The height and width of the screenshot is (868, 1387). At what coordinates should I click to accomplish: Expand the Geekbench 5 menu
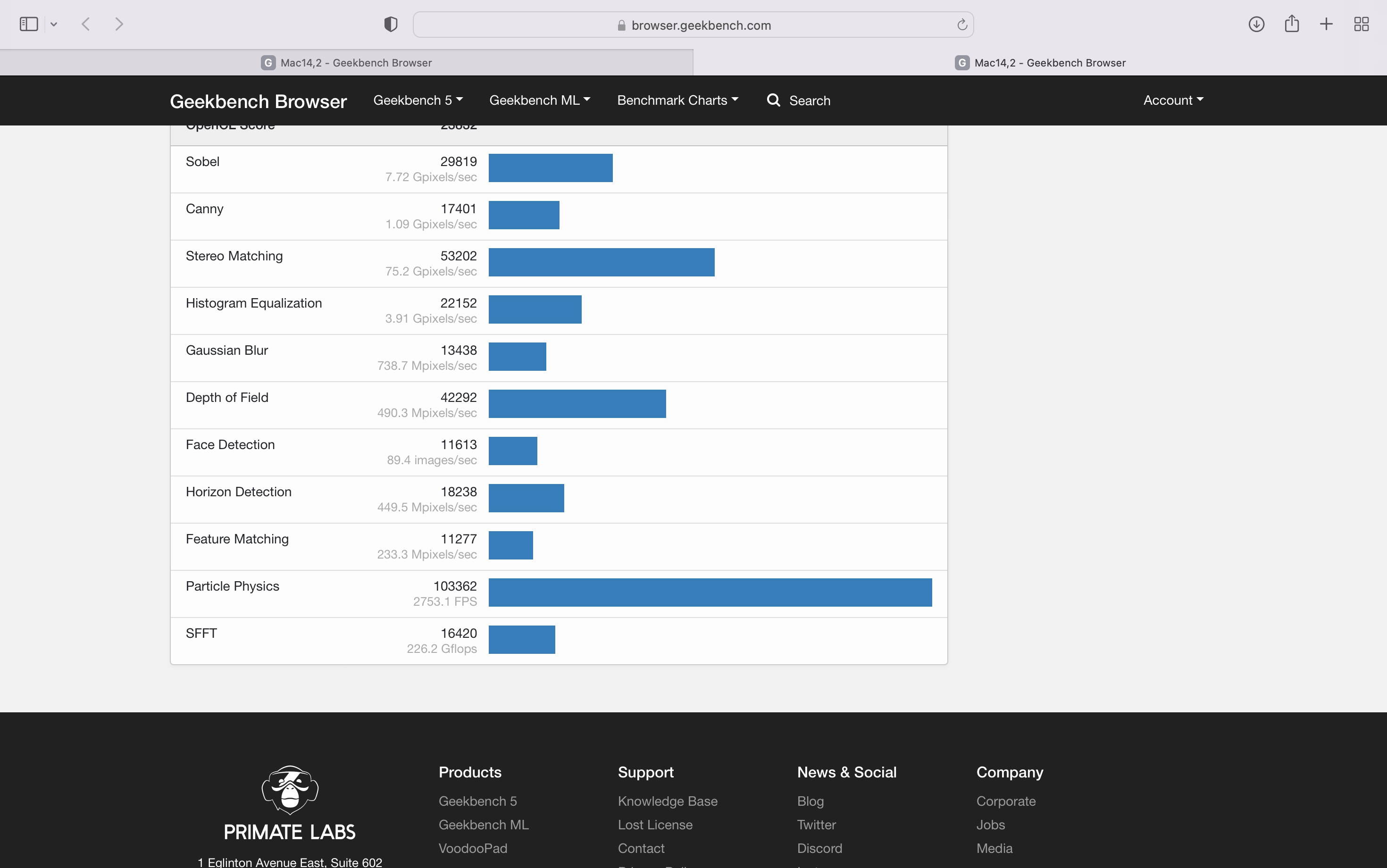[x=418, y=100]
